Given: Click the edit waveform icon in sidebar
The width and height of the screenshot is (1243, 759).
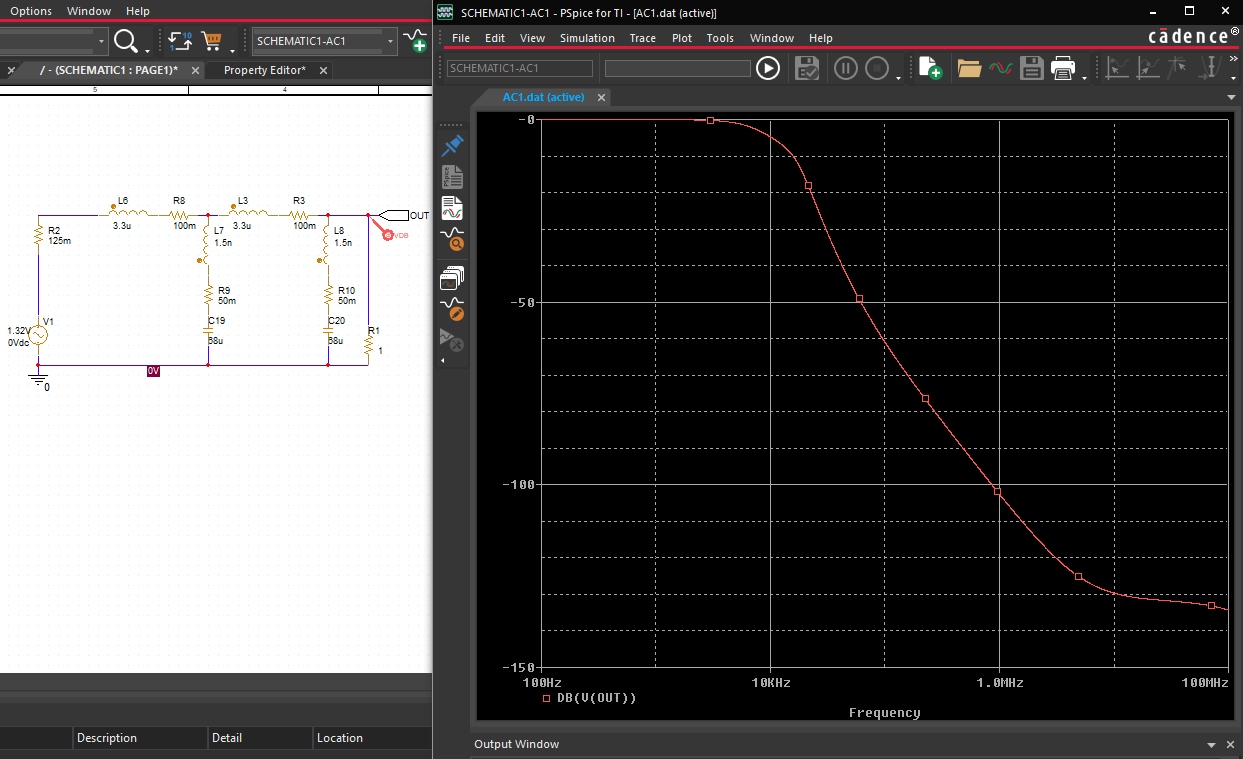Looking at the screenshot, I should [452, 309].
